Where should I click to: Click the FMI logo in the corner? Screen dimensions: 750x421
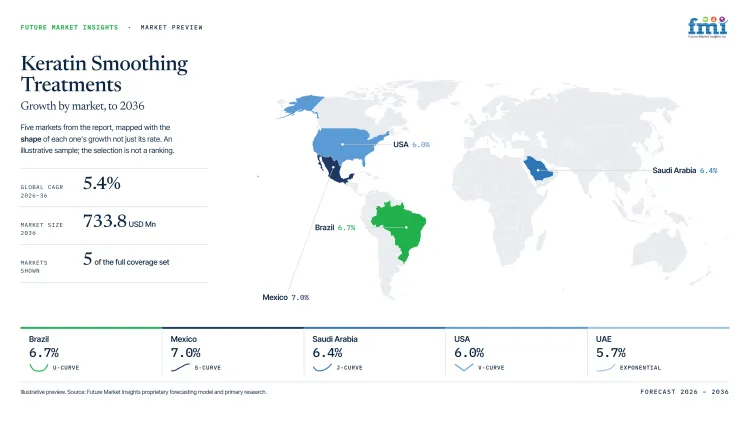point(707,27)
